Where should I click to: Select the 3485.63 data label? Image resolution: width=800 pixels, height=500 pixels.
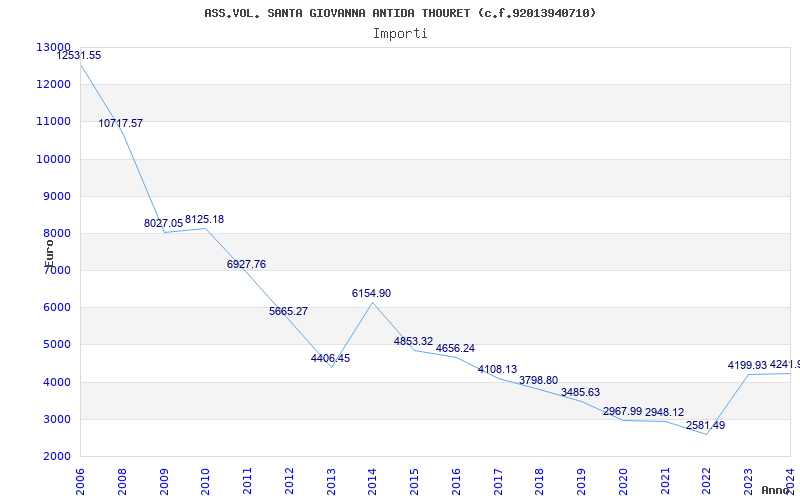[580, 392]
